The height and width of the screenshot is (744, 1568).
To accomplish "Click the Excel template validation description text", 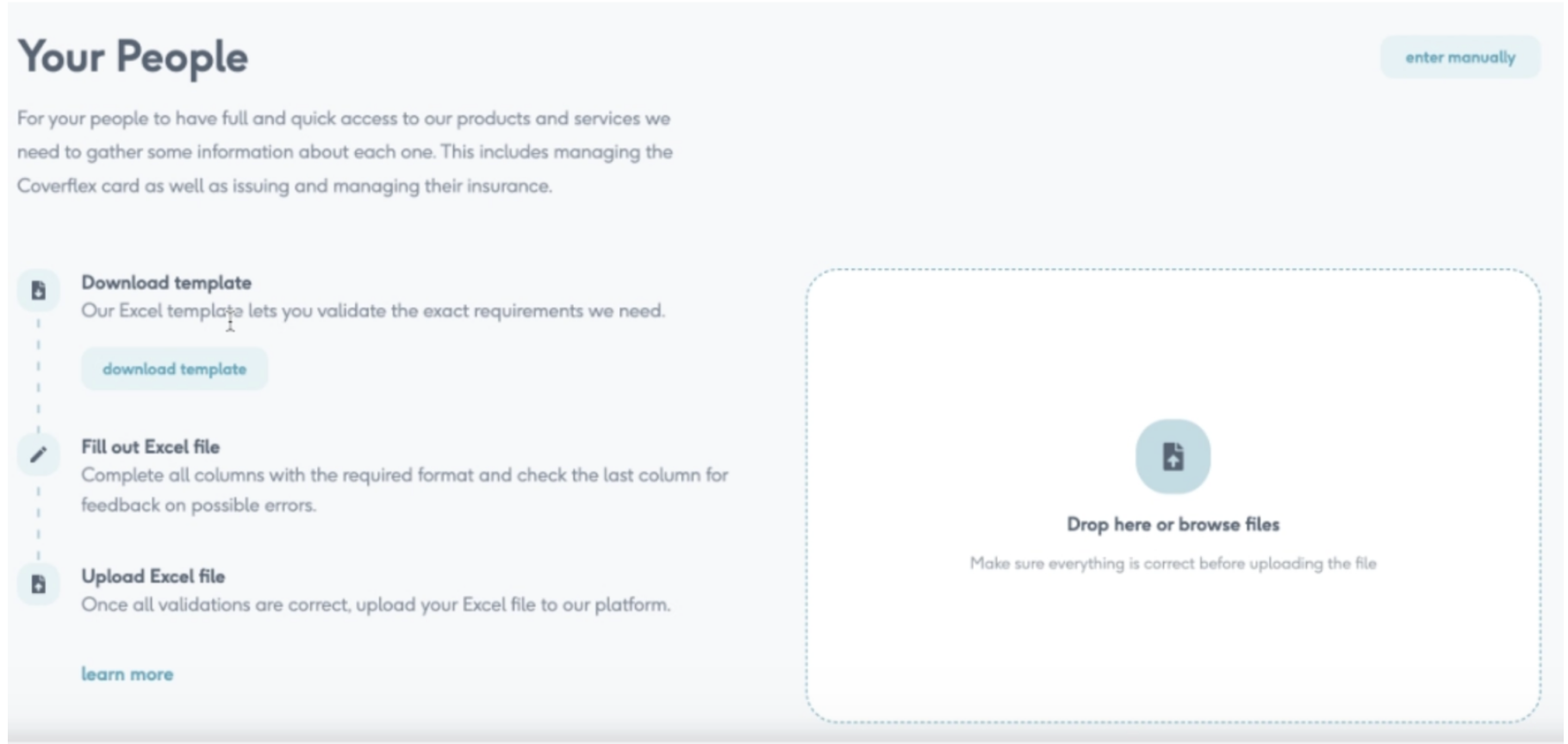I will [373, 311].
